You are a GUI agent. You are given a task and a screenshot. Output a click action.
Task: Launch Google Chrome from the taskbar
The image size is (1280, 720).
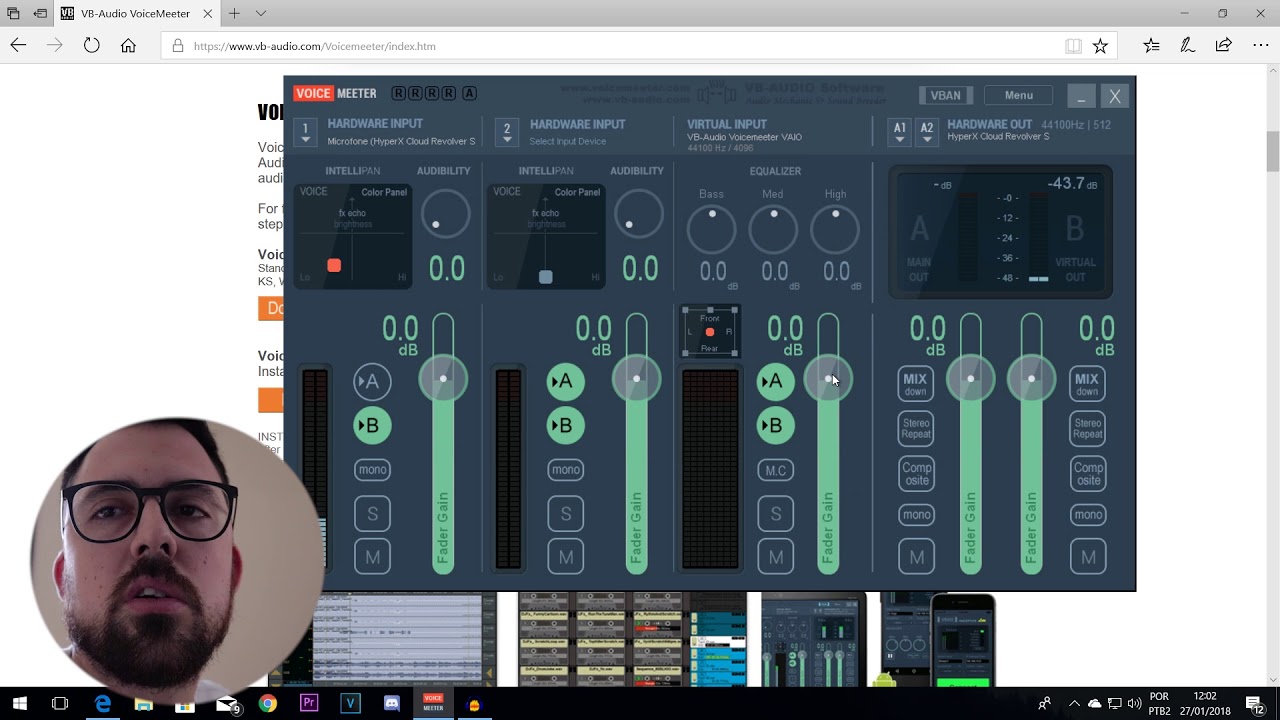pyautogui.click(x=267, y=704)
